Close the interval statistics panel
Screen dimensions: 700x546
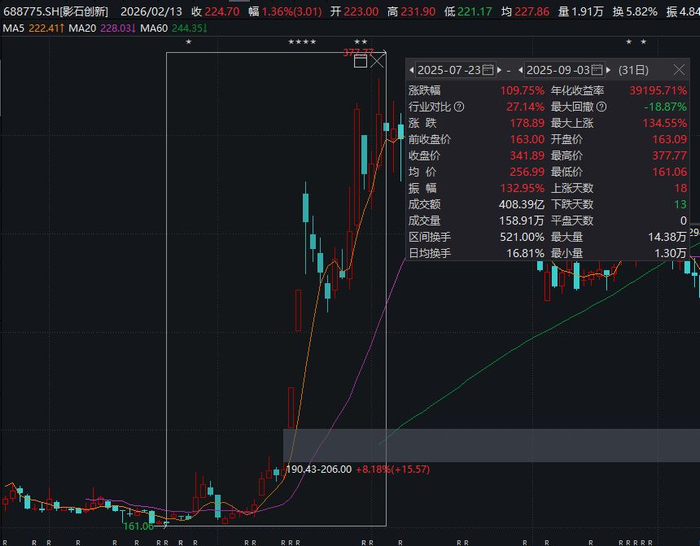click(x=679, y=70)
